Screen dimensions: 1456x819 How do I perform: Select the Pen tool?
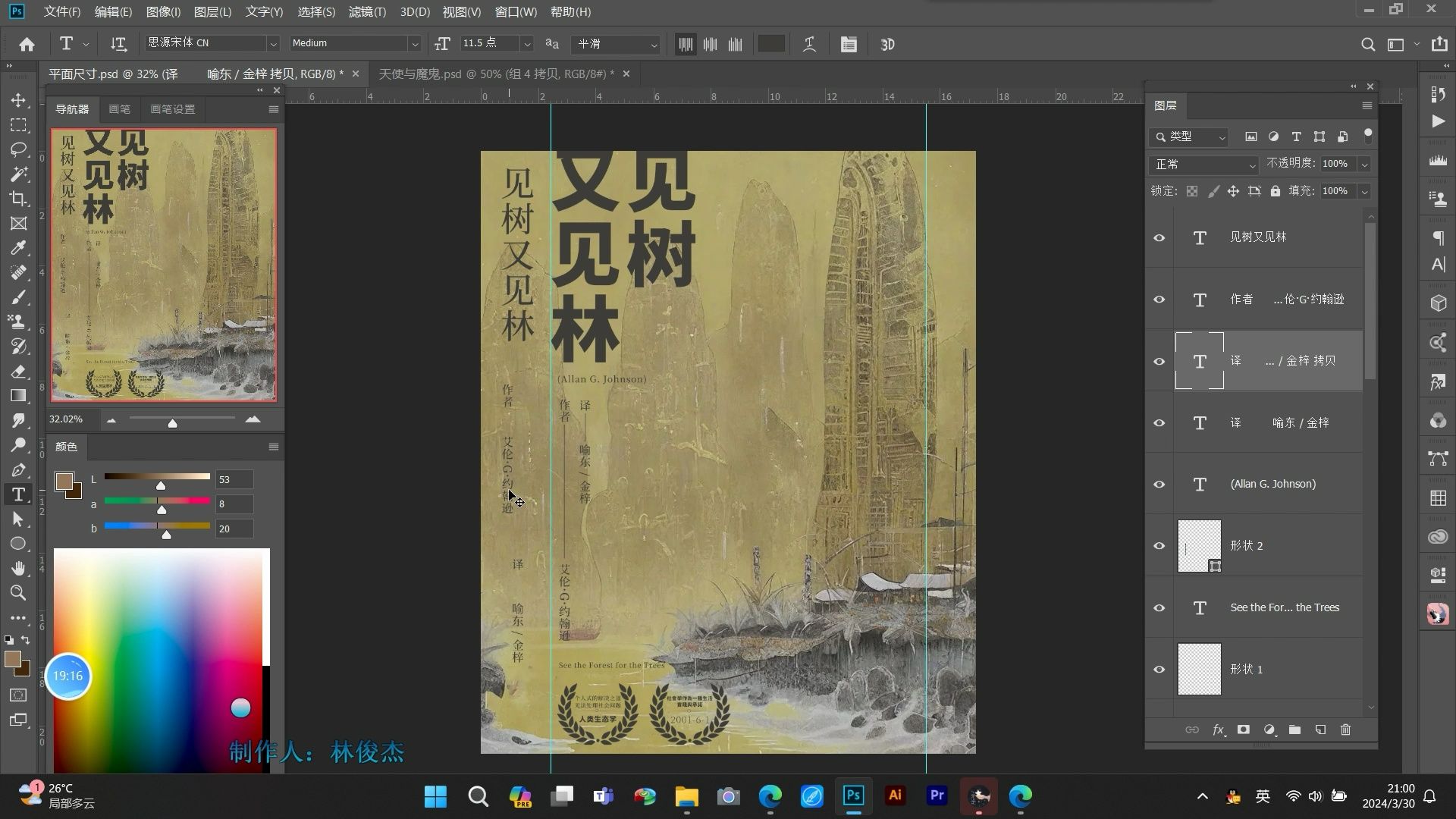pos(18,469)
